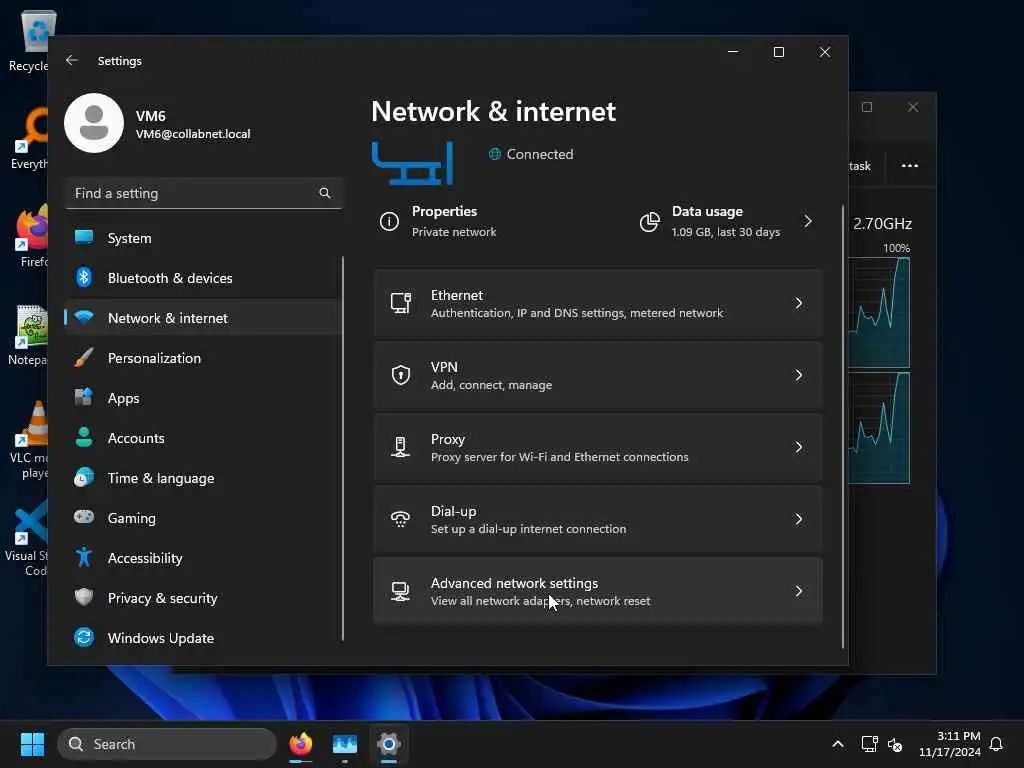Click the Accessibility figure icon
This screenshot has width=1024, height=768.
pos(84,557)
